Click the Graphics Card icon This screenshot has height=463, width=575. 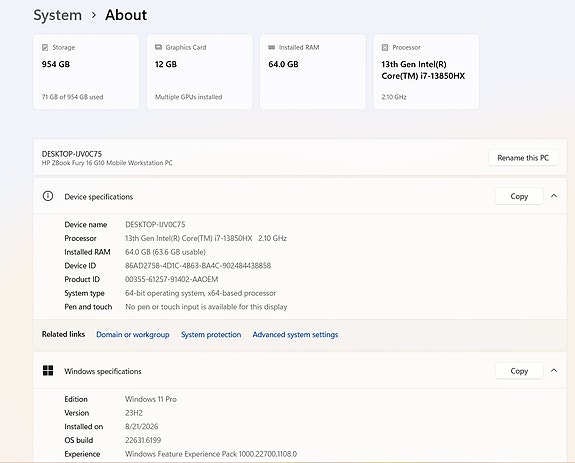pos(158,47)
